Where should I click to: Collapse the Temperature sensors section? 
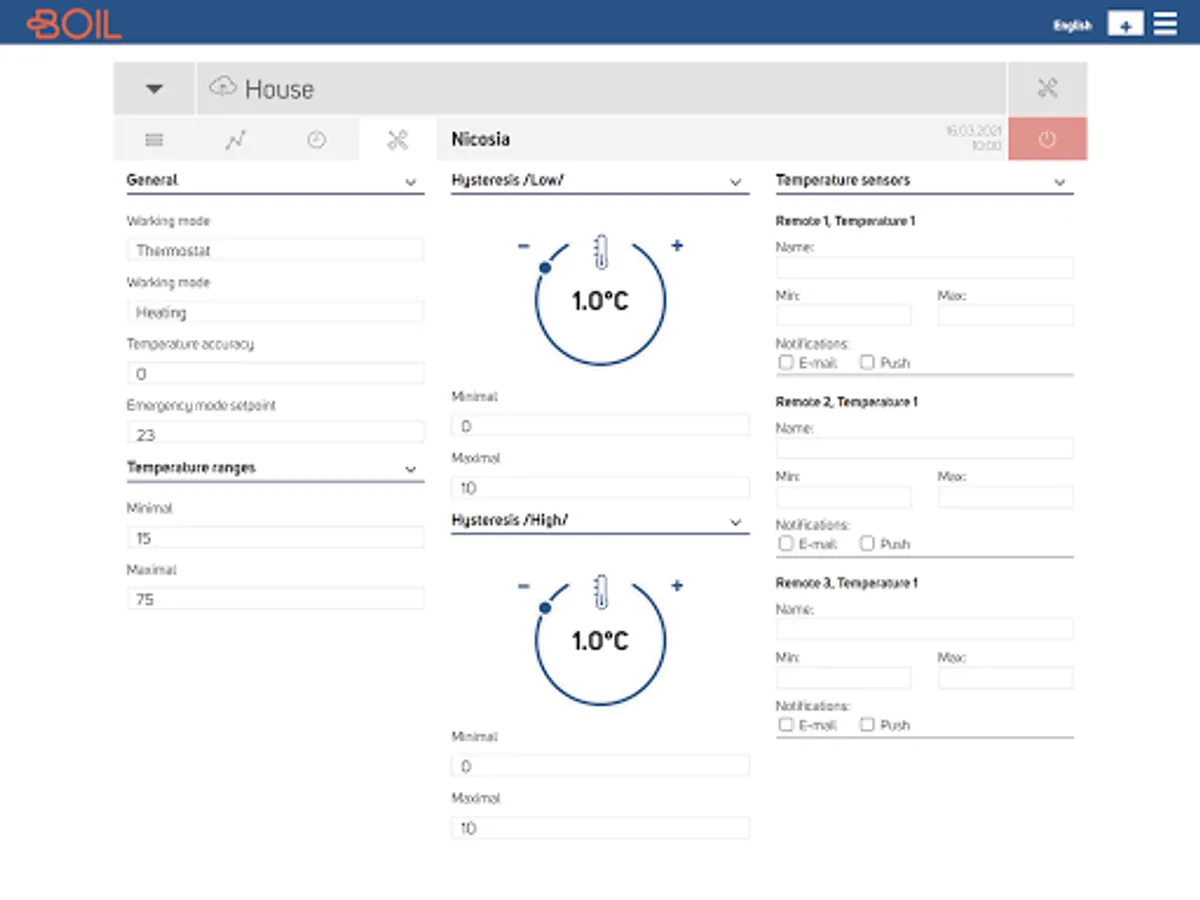click(1059, 182)
